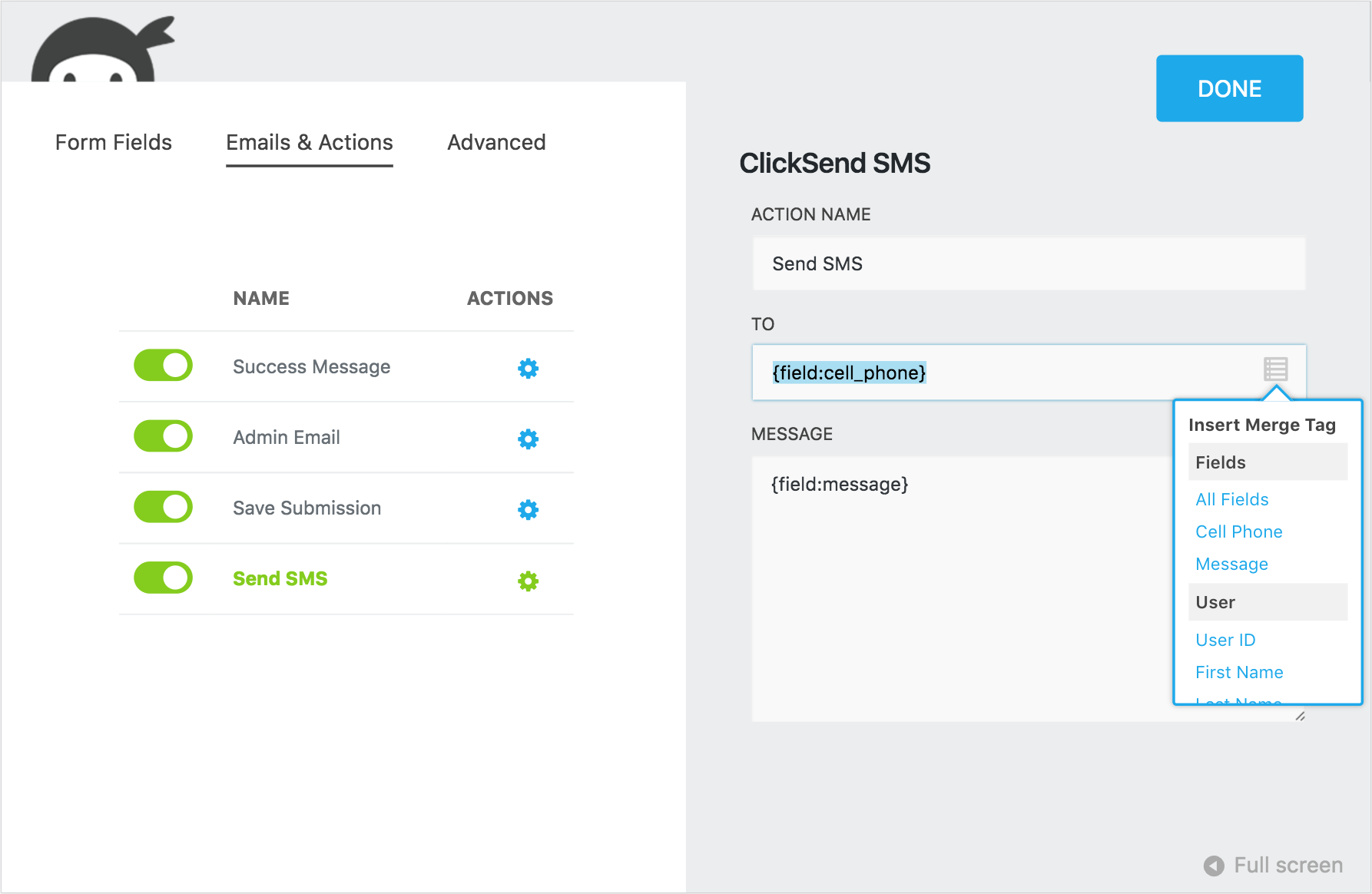Insert the Cell Phone merge tag
1372x894 pixels.
click(1238, 531)
